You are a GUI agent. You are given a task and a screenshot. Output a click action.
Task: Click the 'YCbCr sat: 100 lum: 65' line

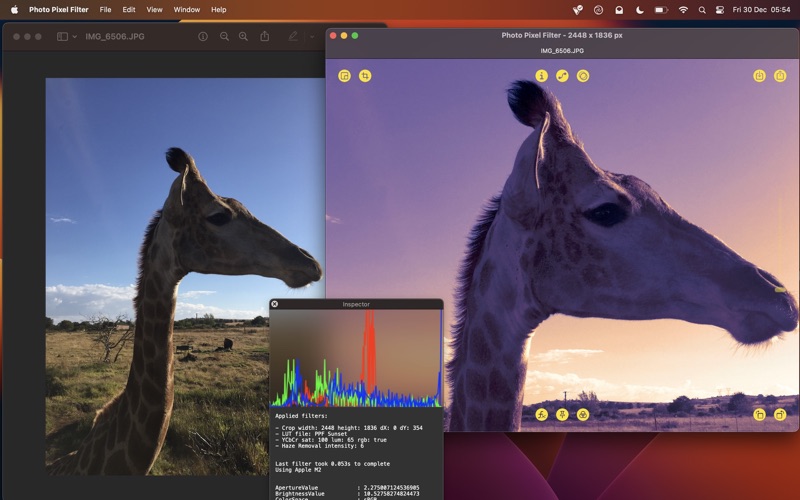331,440
